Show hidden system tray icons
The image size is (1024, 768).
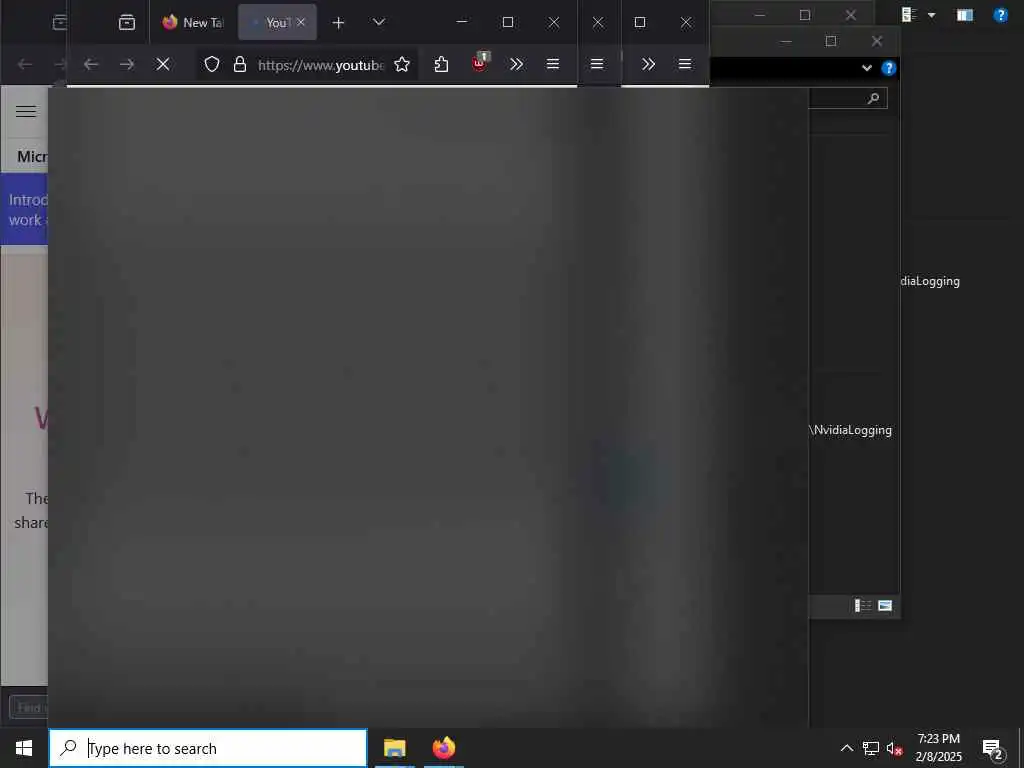(x=846, y=748)
